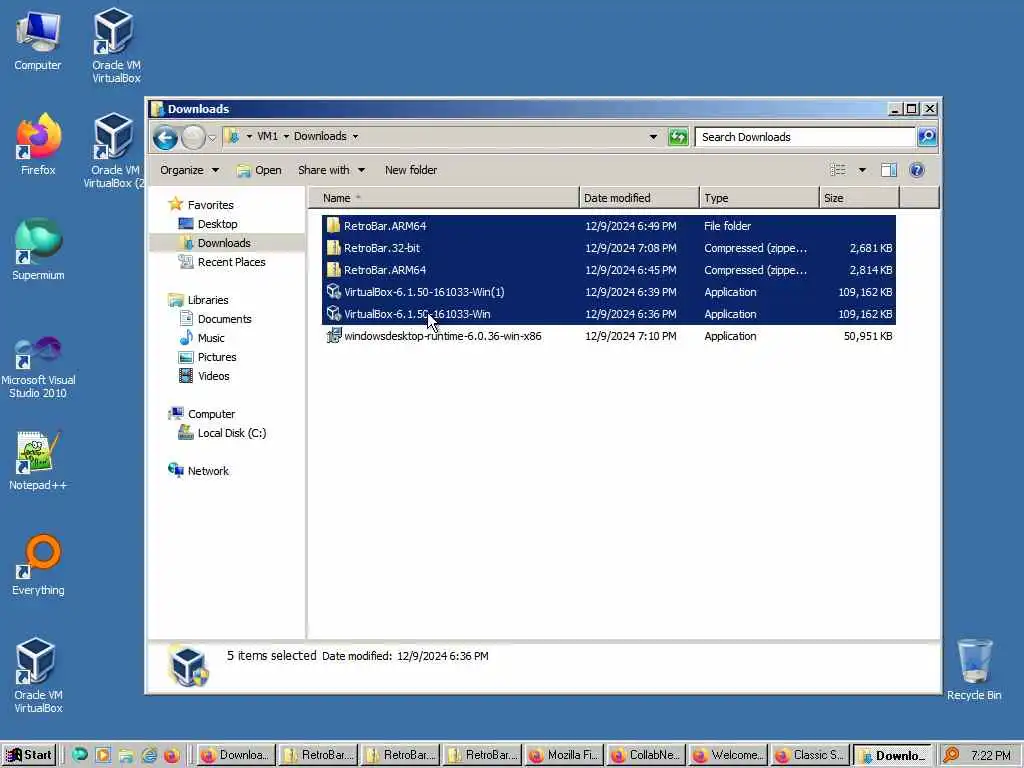
Task: Switch to Mozilla Fi... taskbar window
Action: [565, 755]
